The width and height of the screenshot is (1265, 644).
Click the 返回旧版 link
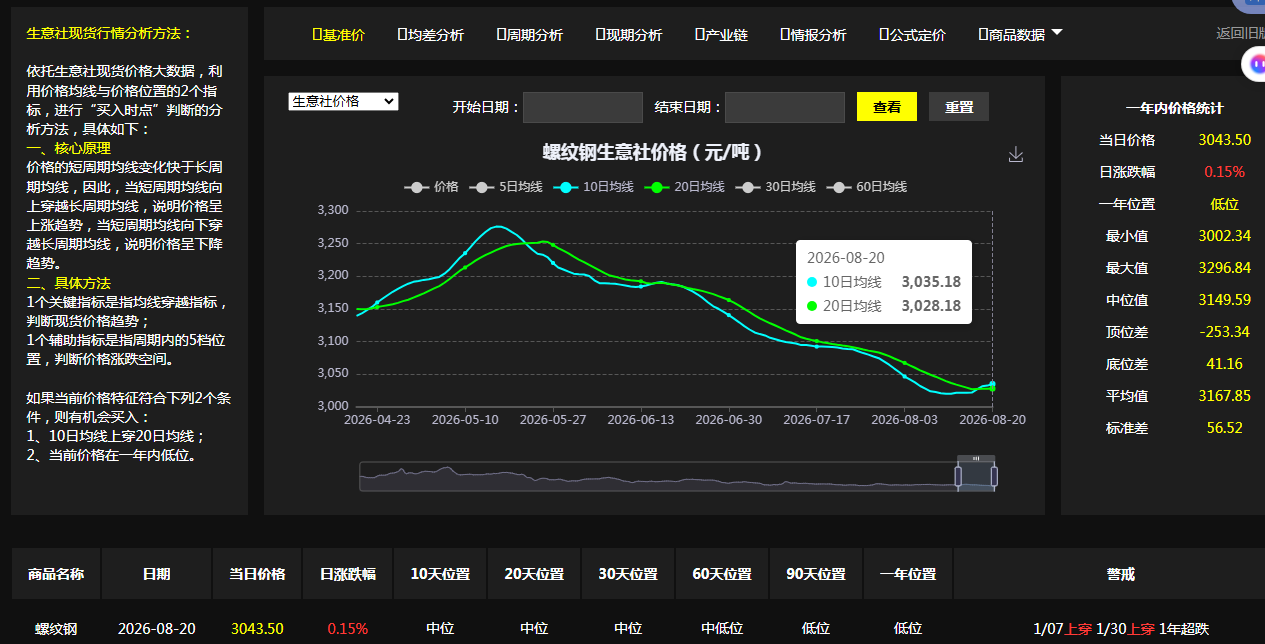click(x=1240, y=33)
